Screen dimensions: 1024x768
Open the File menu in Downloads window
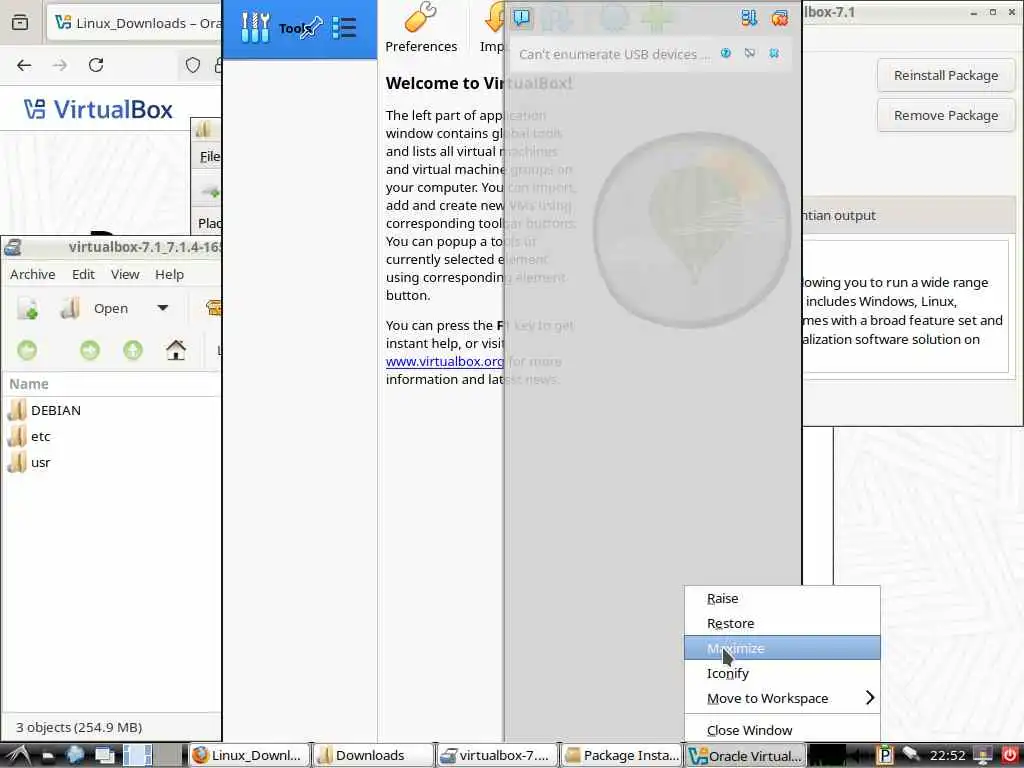[x=209, y=156]
